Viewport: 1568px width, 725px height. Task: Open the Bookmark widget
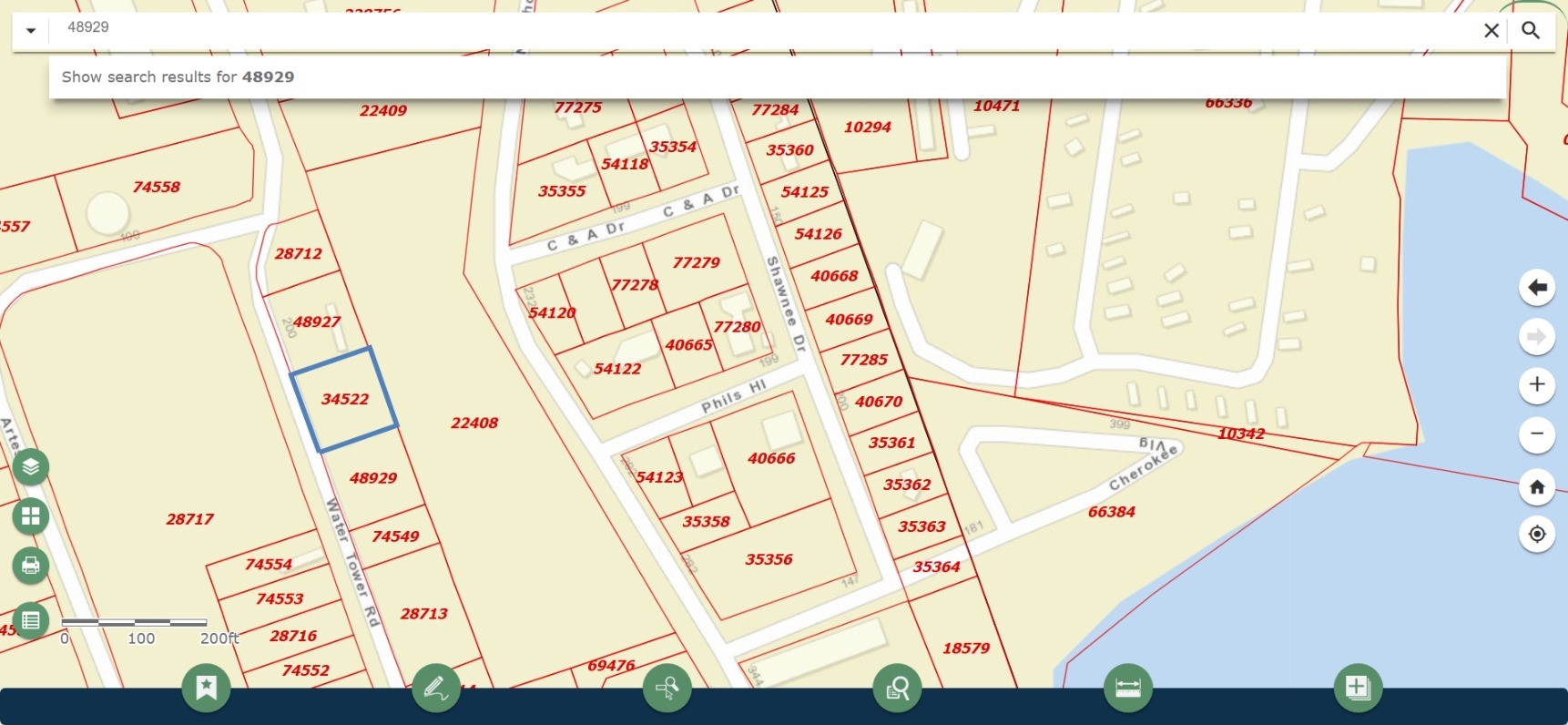coord(207,688)
